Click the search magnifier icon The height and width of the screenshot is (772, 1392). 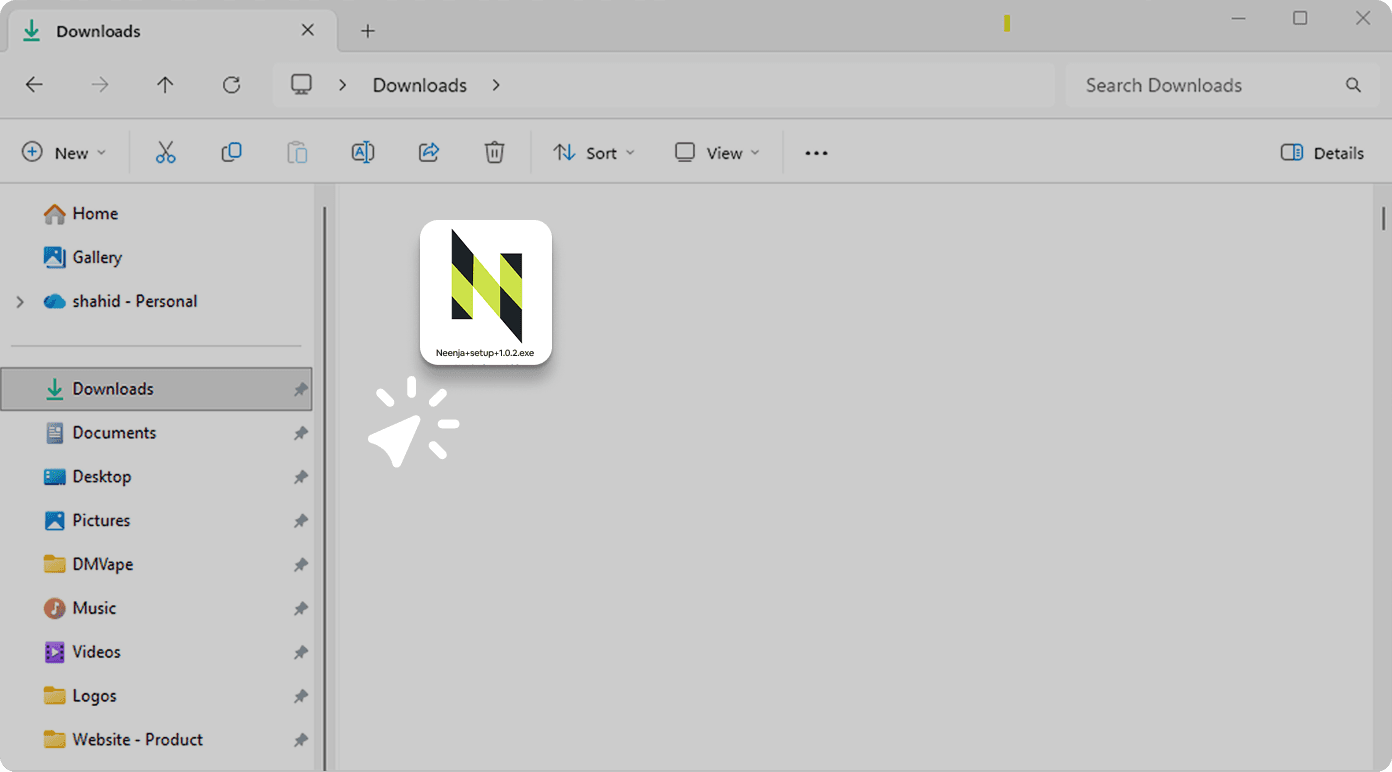pyautogui.click(x=1353, y=85)
